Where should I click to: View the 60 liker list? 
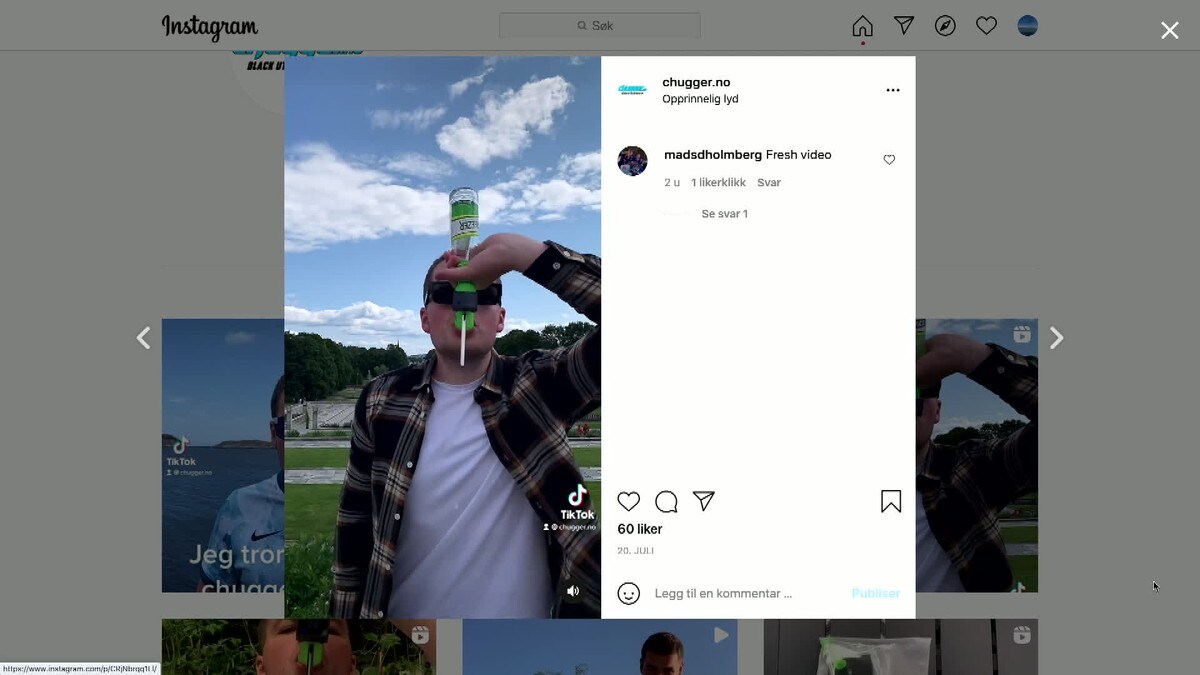point(640,529)
